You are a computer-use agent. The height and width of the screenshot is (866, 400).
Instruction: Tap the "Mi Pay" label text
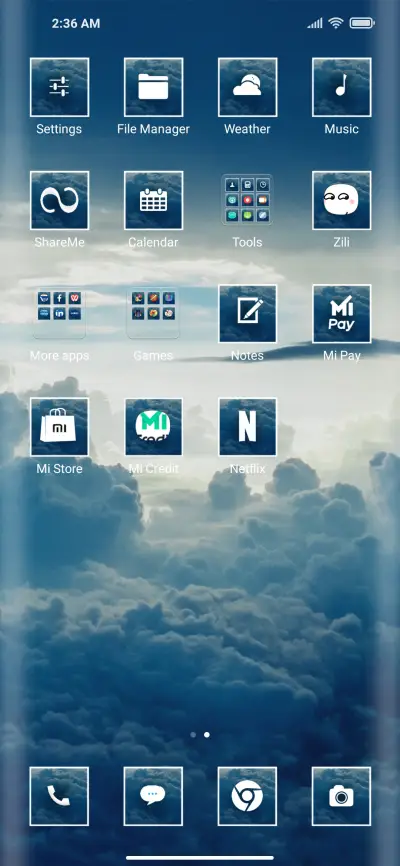(x=341, y=356)
